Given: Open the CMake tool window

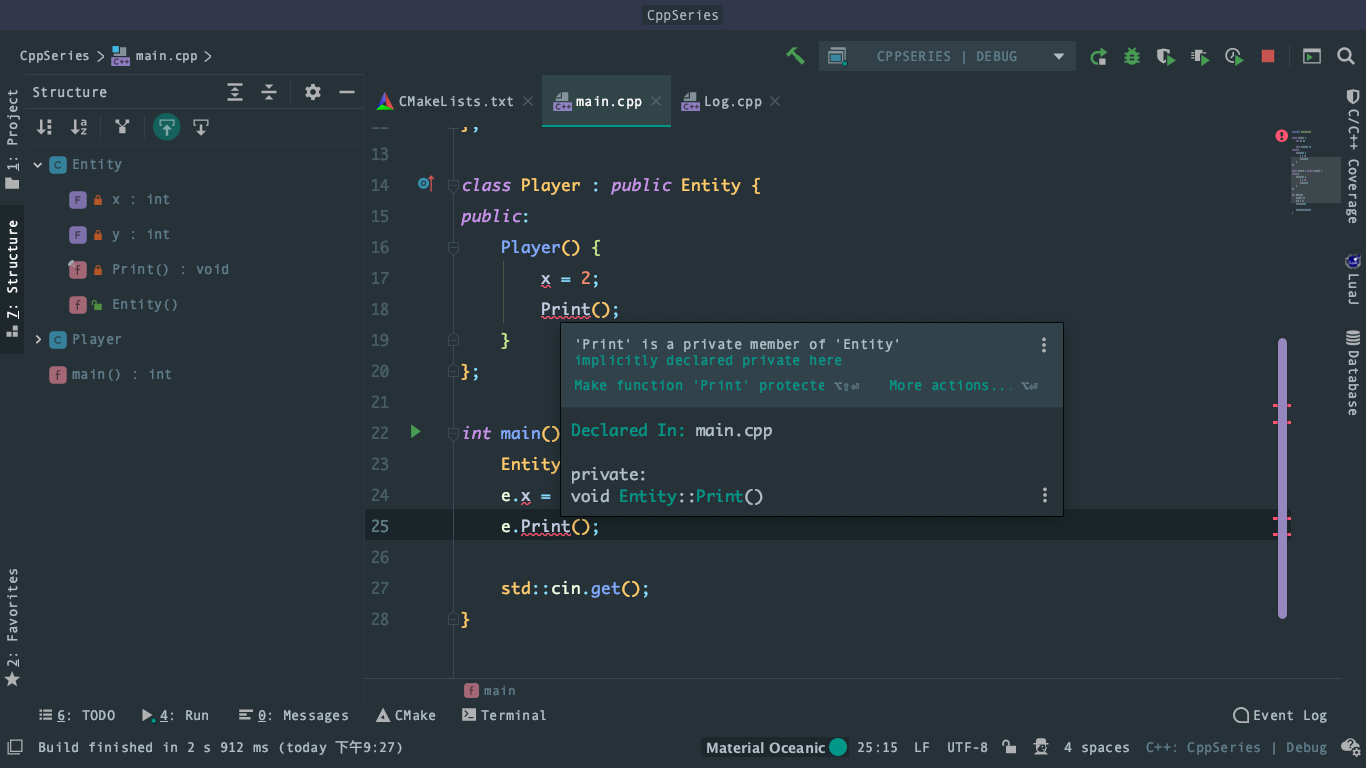Looking at the screenshot, I should tap(406, 715).
